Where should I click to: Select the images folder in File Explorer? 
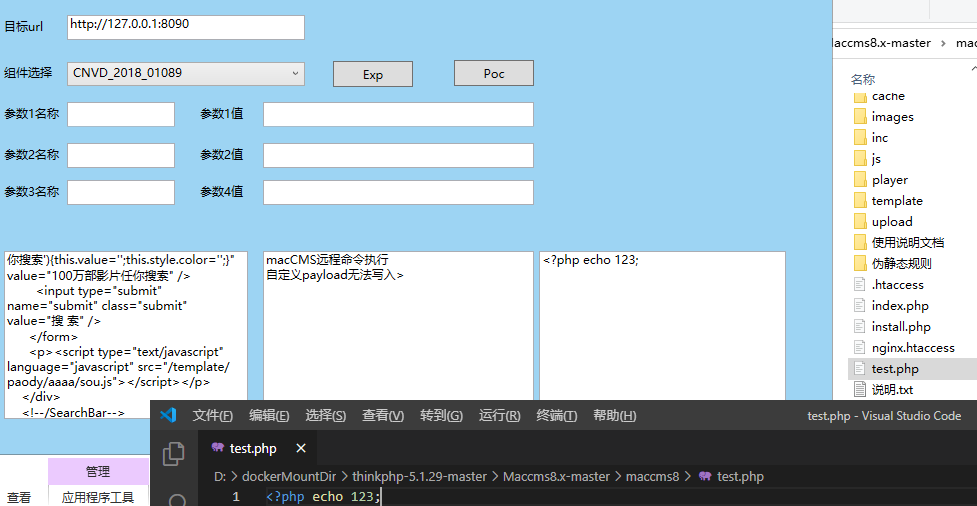pyautogui.click(x=892, y=117)
